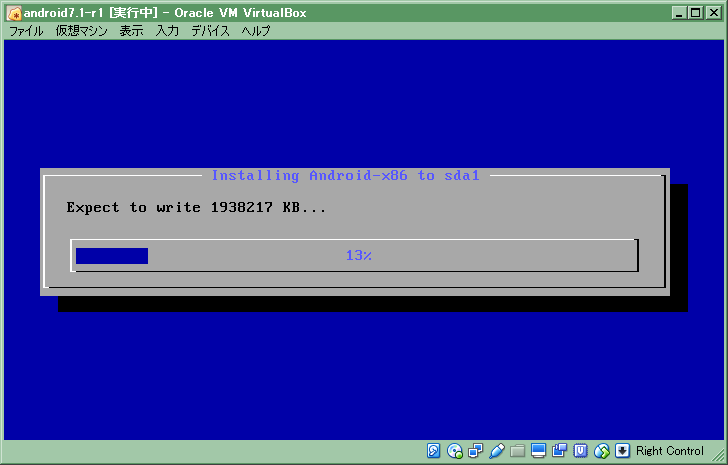Click the network adapters status icon

pyautogui.click(x=475, y=451)
